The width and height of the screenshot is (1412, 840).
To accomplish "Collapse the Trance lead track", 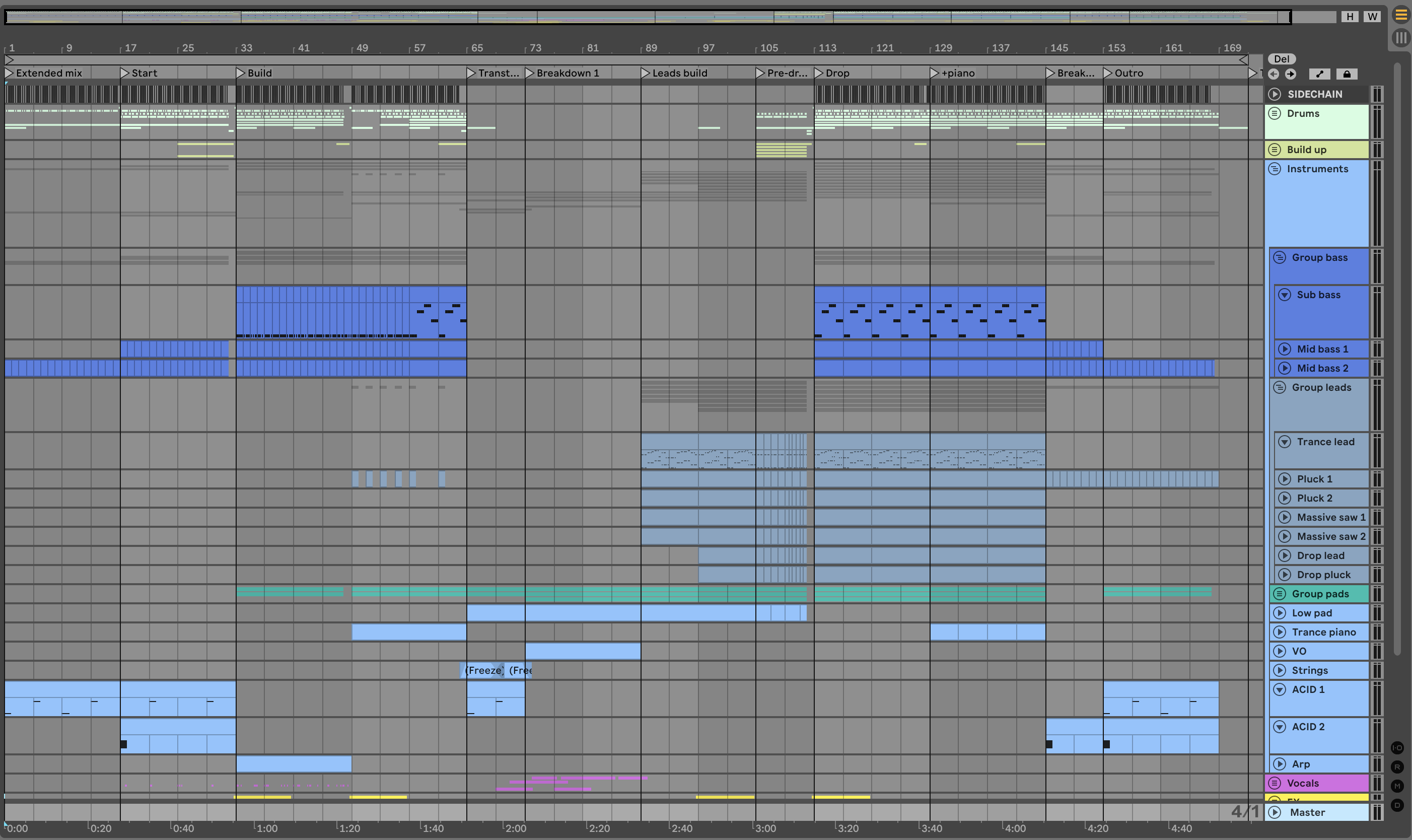I will [1285, 442].
